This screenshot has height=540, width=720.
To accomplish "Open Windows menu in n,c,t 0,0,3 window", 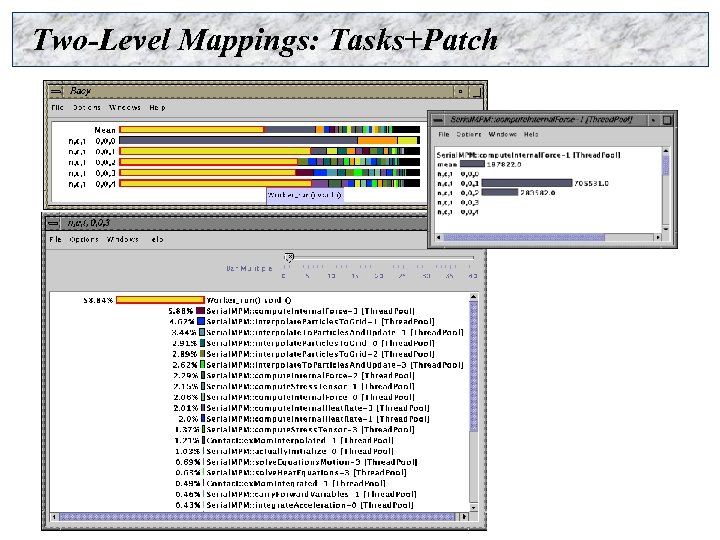I will click(x=122, y=239).
